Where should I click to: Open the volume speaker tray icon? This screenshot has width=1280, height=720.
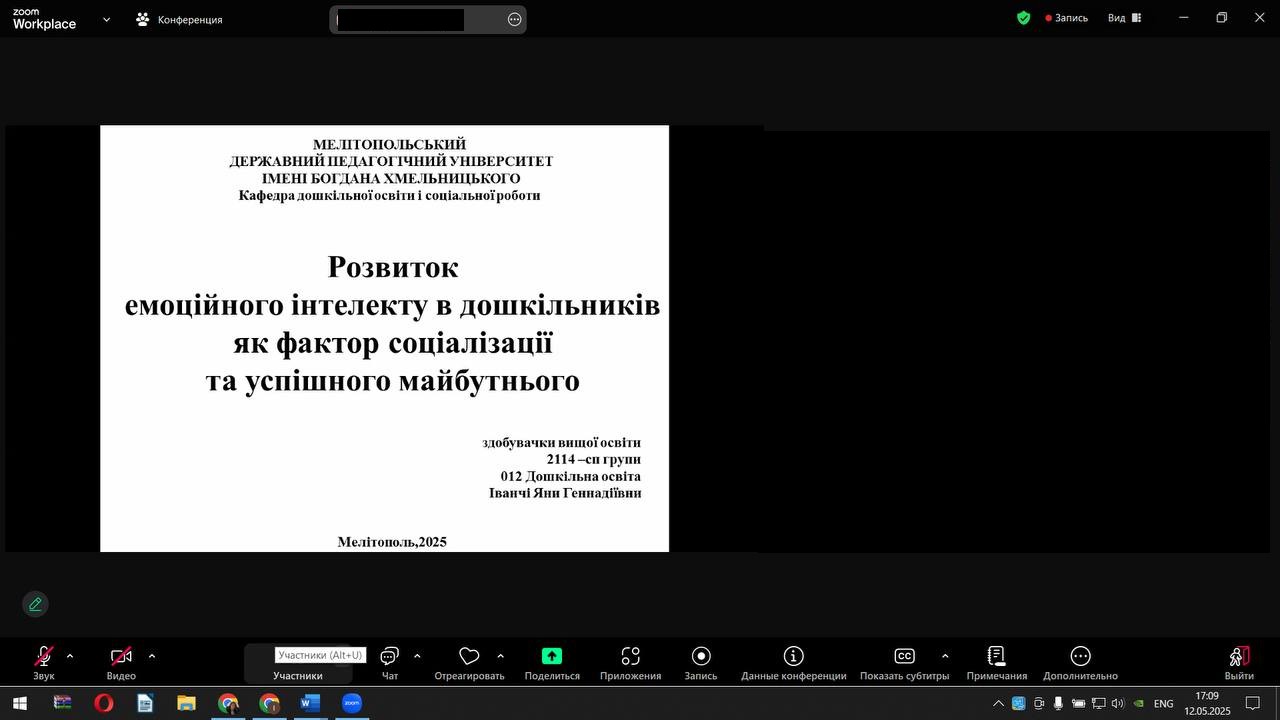click(x=1117, y=704)
